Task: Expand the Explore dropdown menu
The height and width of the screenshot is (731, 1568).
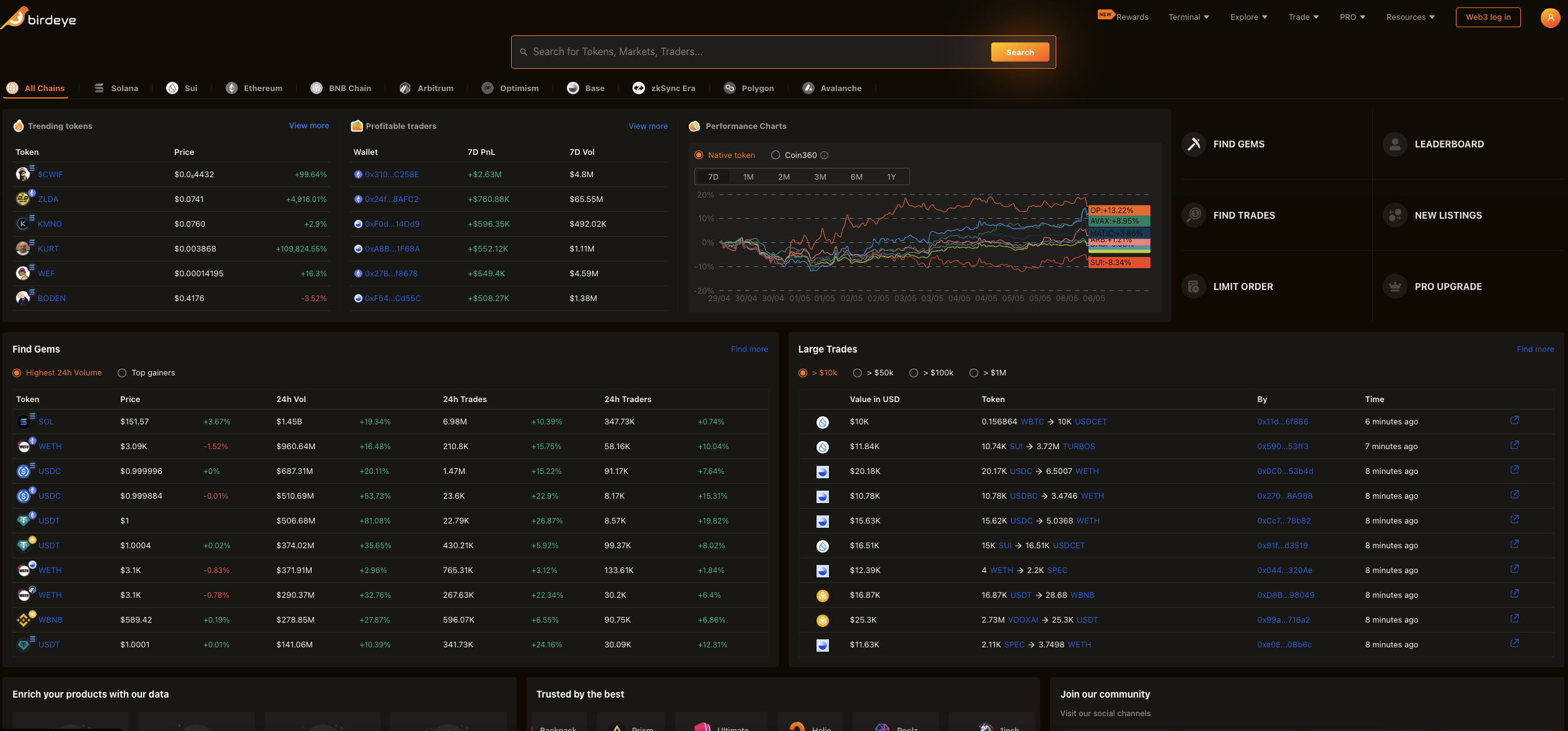Action: [1248, 17]
